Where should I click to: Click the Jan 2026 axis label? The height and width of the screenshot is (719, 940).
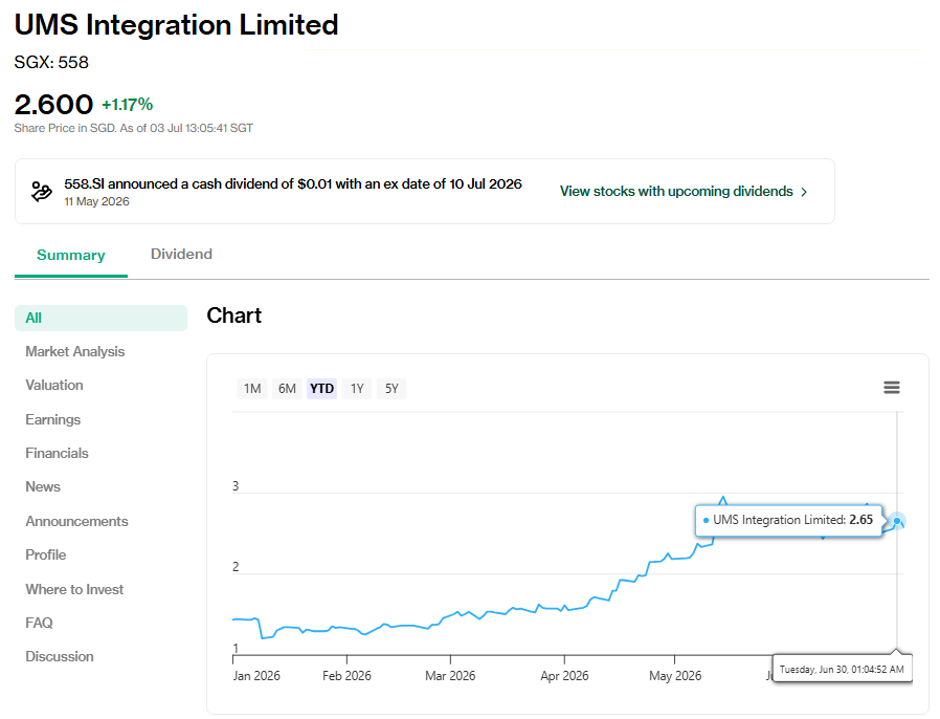click(x=257, y=676)
